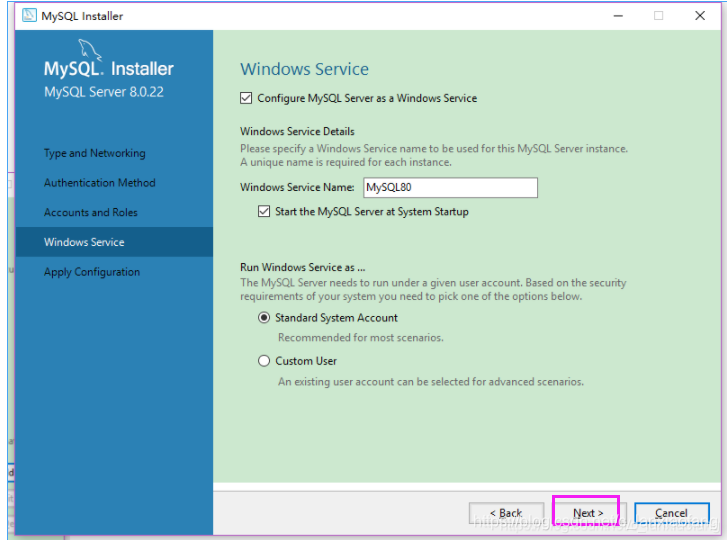Click the Run Windows Service as ... label
Image resolution: width=727 pixels, height=540 pixels.
303,267
